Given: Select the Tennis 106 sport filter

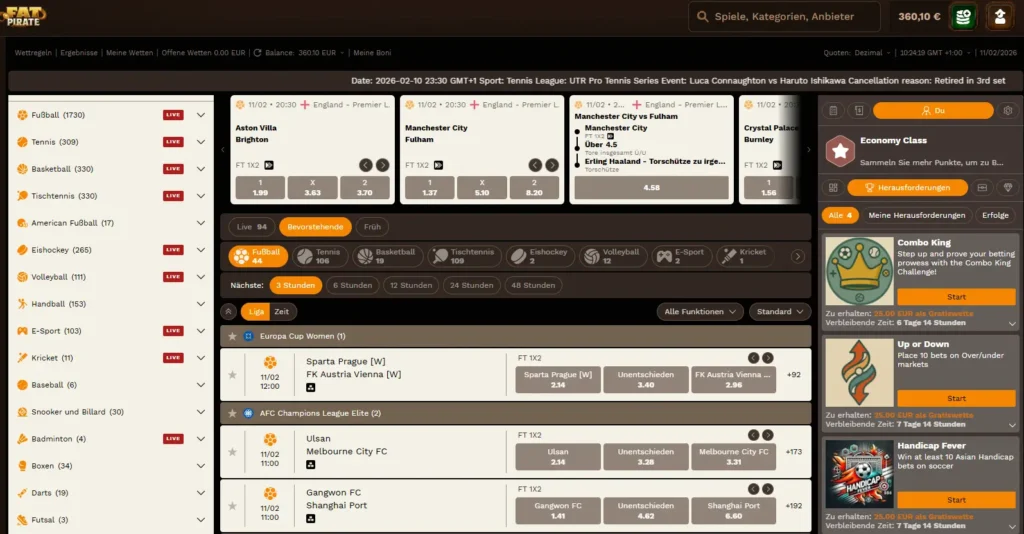Looking at the screenshot, I should pos(320,257).
